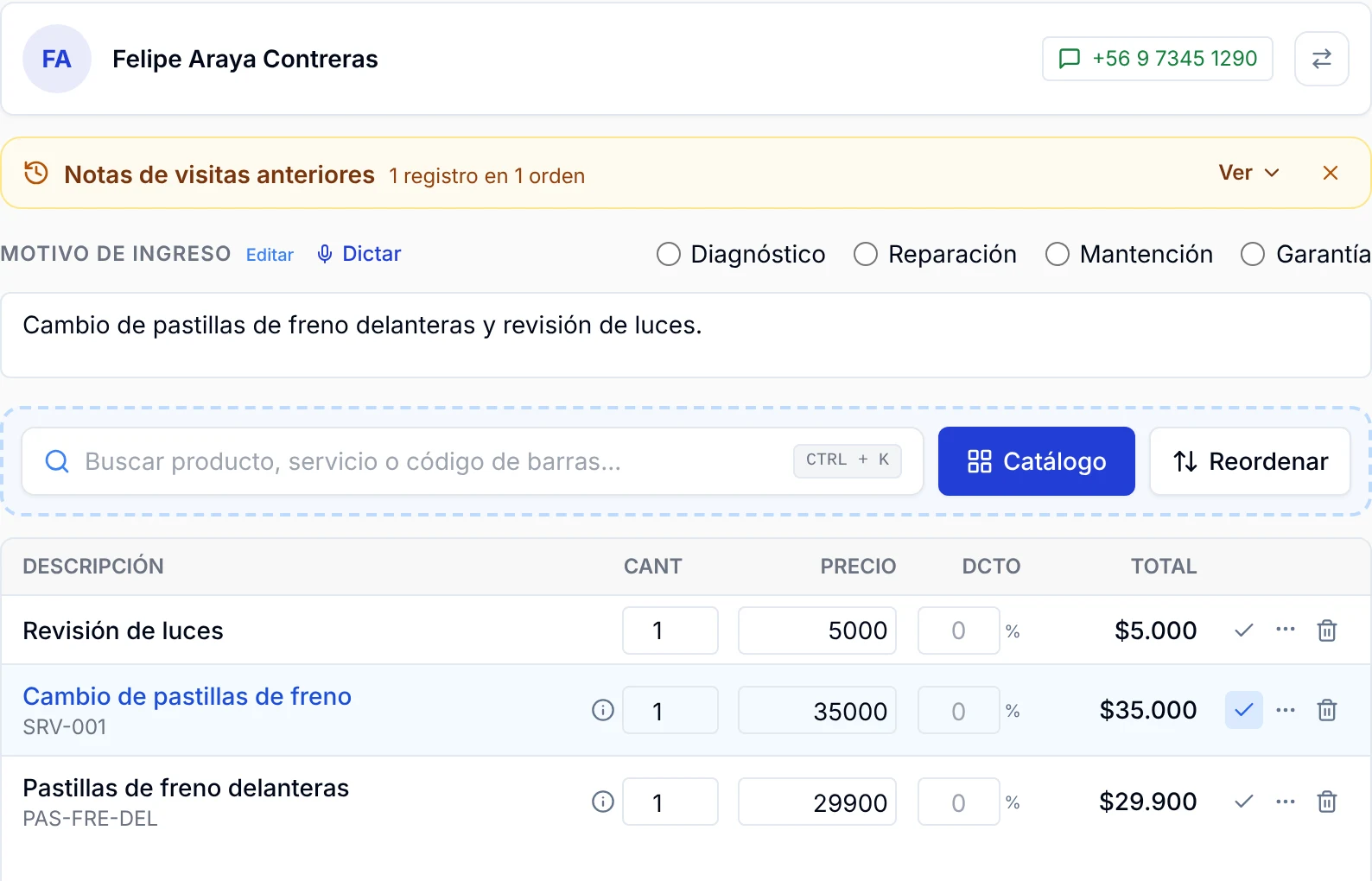The image size is (1372, 881).
Task: Edit price 35000 field
Action: (x=817, y=710)
